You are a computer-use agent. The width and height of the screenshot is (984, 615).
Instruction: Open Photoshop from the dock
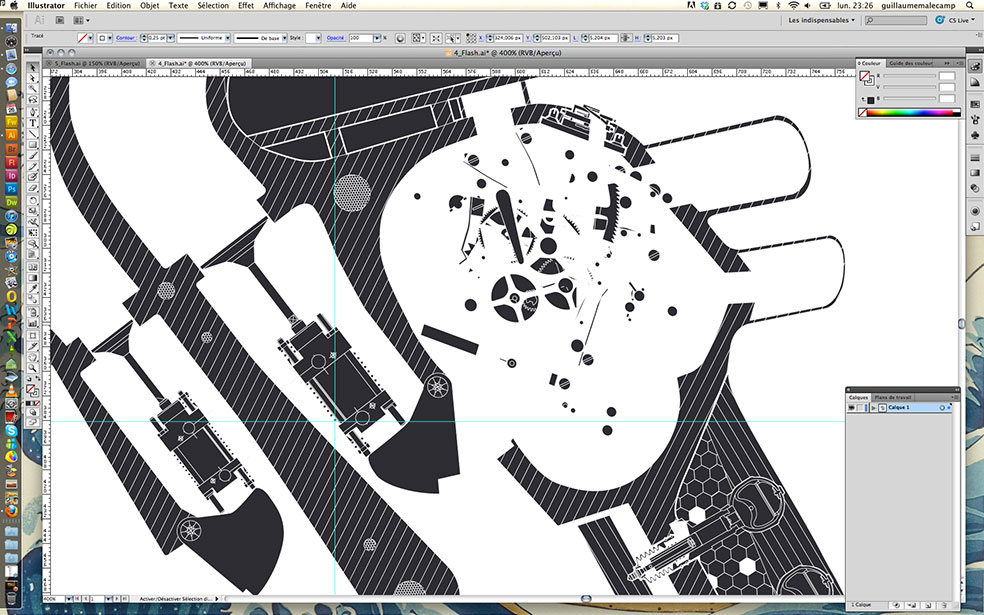[11, 188]
